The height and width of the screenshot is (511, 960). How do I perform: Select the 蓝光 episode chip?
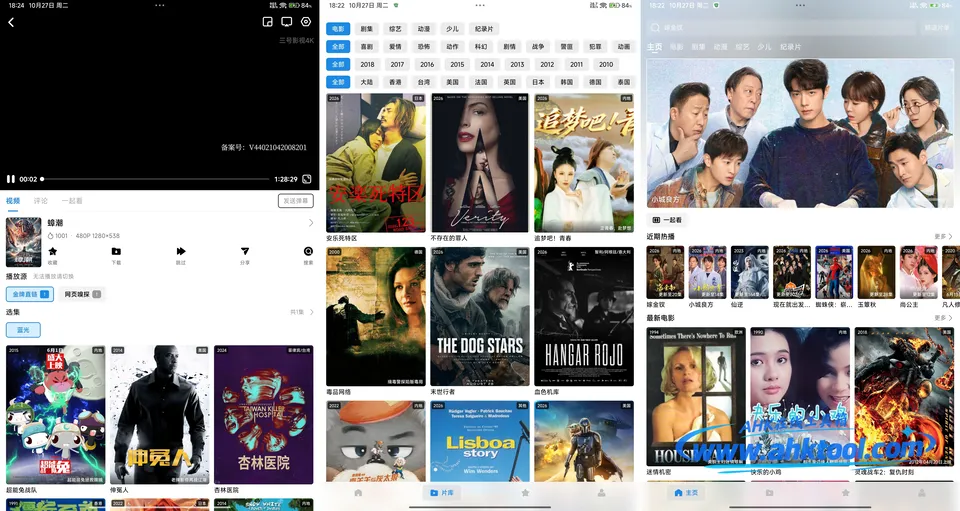click(23, 330)
